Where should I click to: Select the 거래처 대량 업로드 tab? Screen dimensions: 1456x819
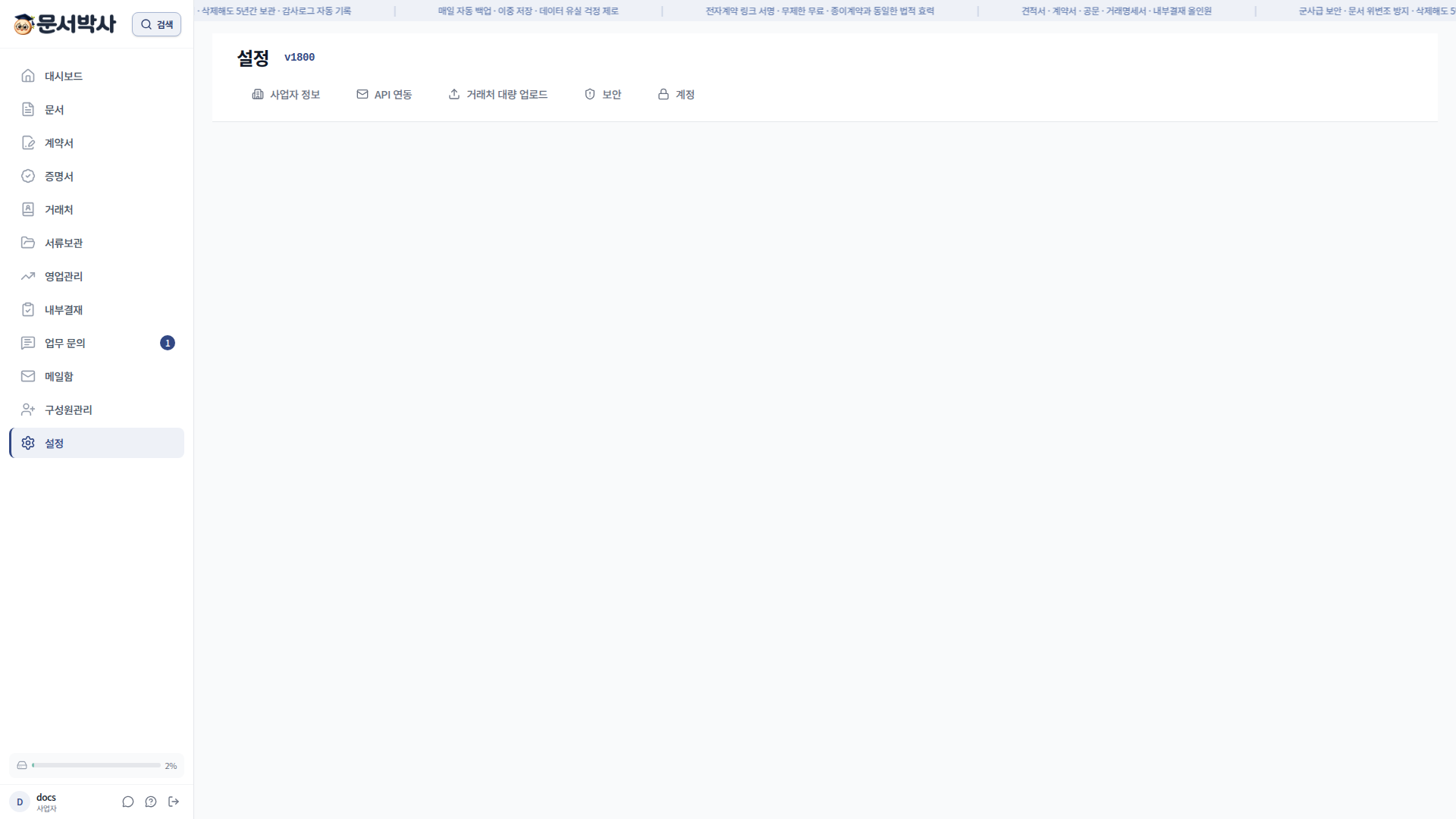click(497, 94)
